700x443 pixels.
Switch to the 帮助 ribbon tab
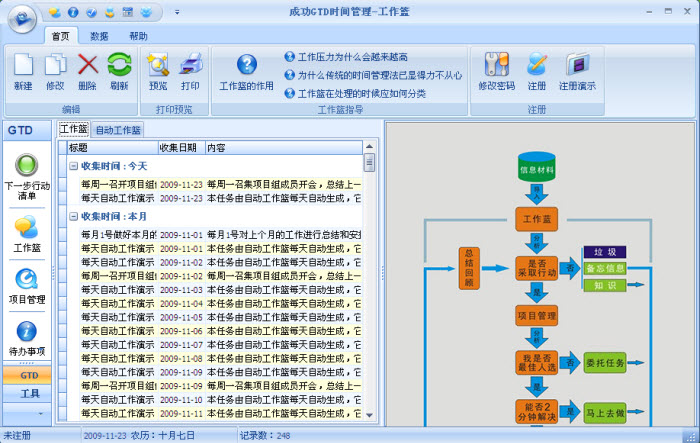pos(138,36)
